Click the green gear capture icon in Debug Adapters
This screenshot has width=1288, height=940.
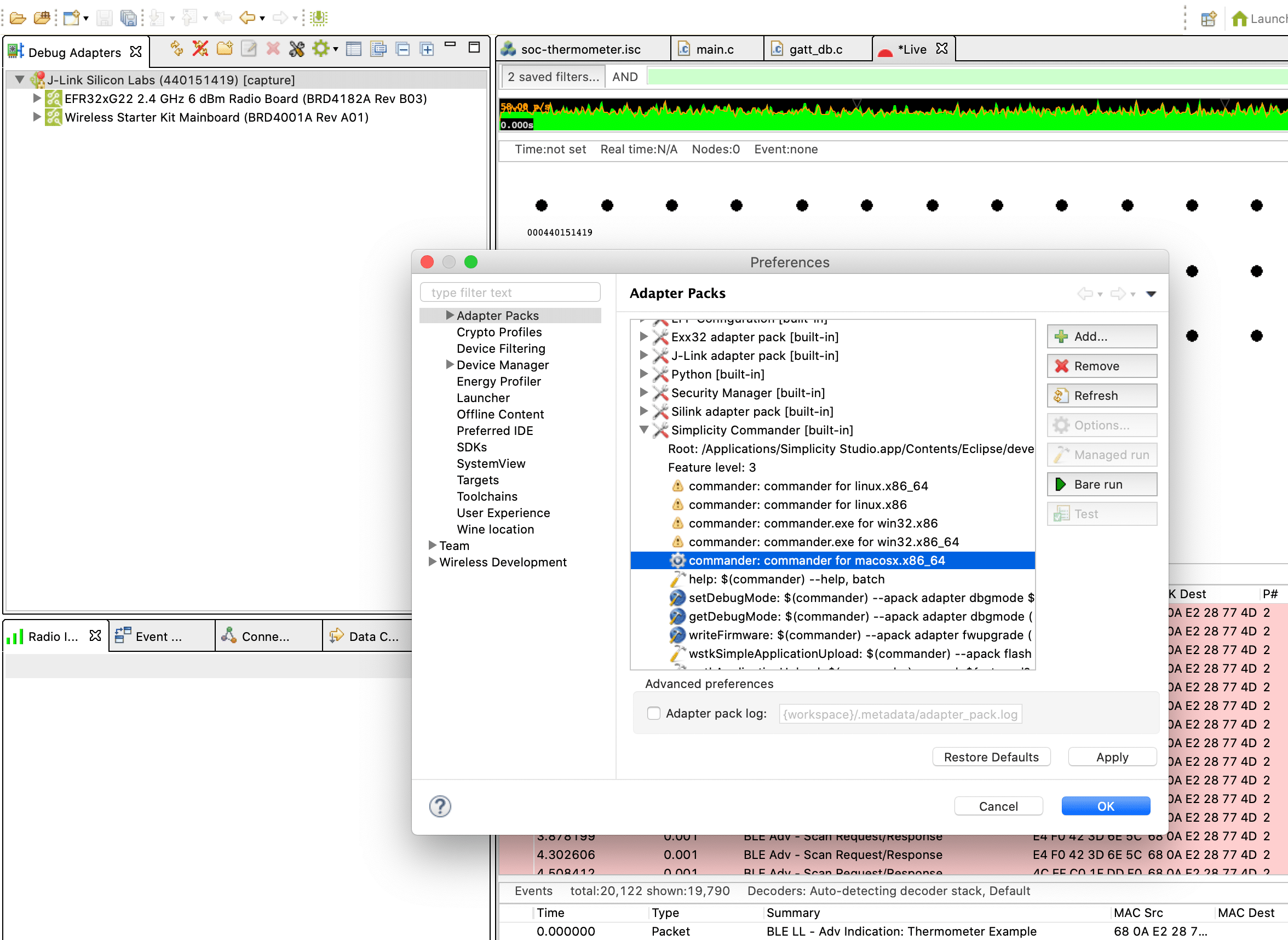(x=322, y=49)
